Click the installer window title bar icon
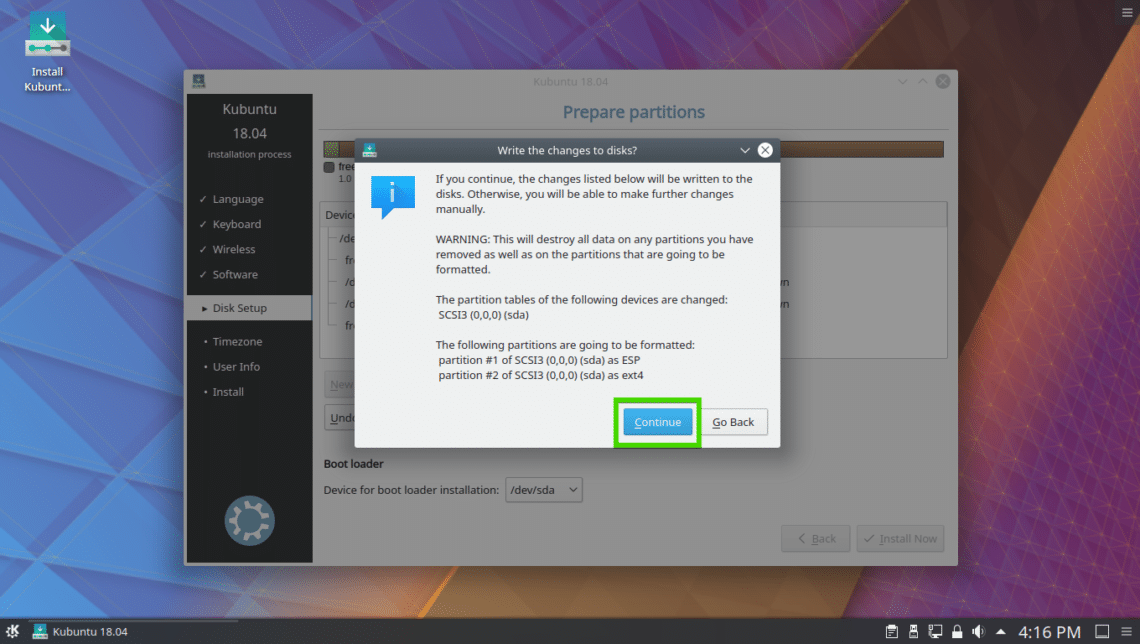This screenshot has width=1140, height=644. 198,81
